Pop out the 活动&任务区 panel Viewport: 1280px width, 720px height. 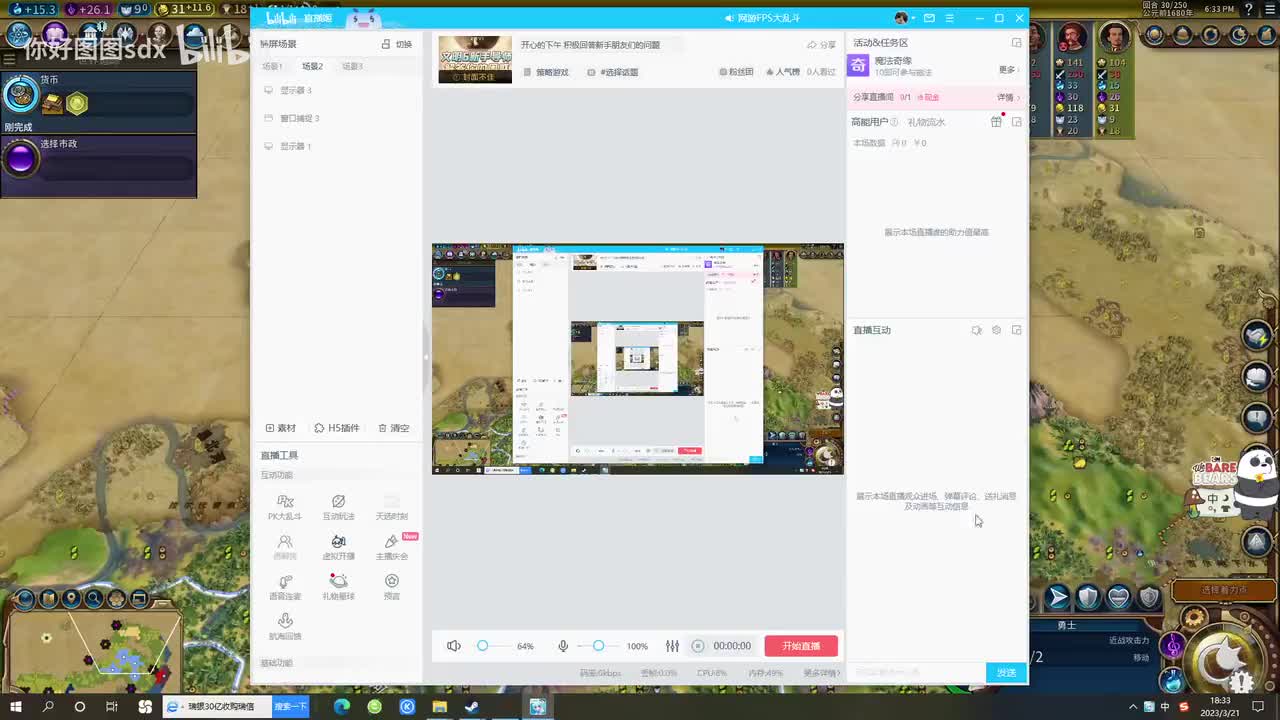coord(1017,43)
